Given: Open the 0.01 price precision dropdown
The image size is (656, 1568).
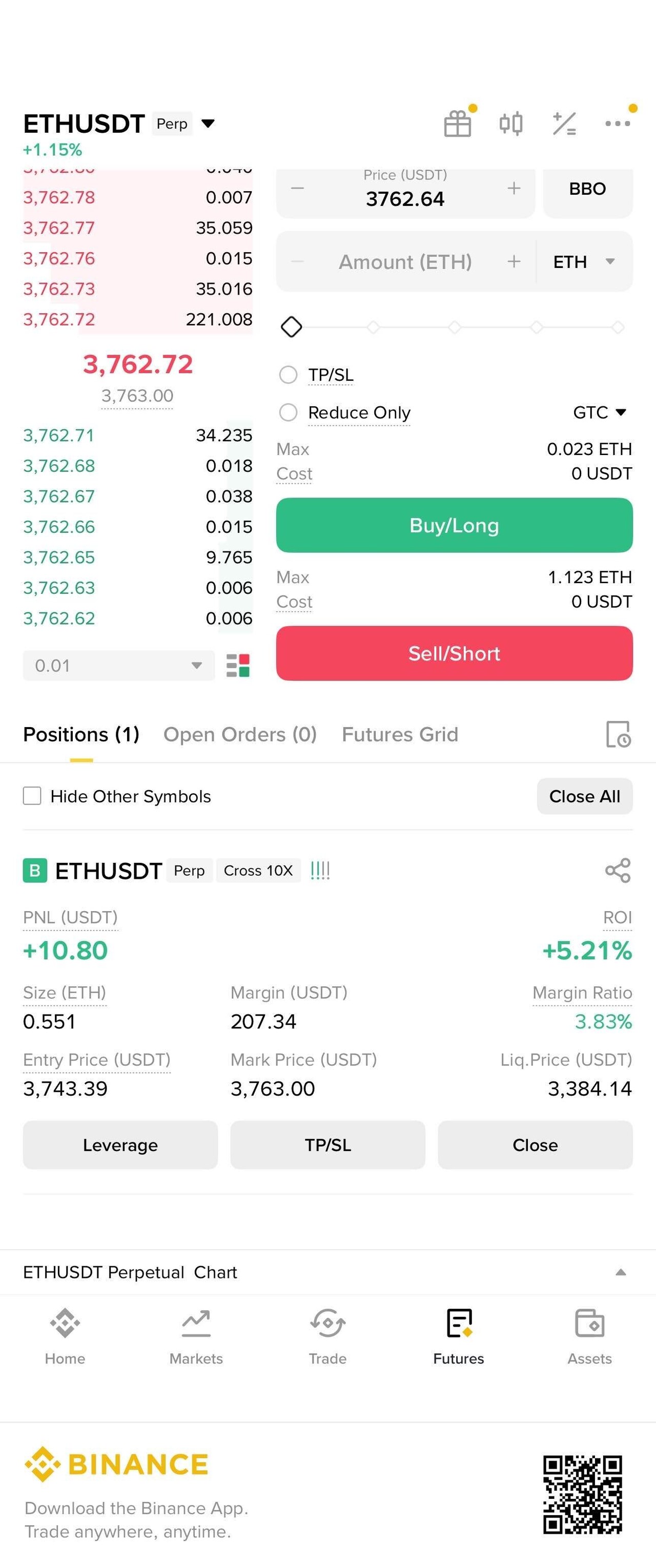Looking at the screenshot, I should tap(119, 665).
